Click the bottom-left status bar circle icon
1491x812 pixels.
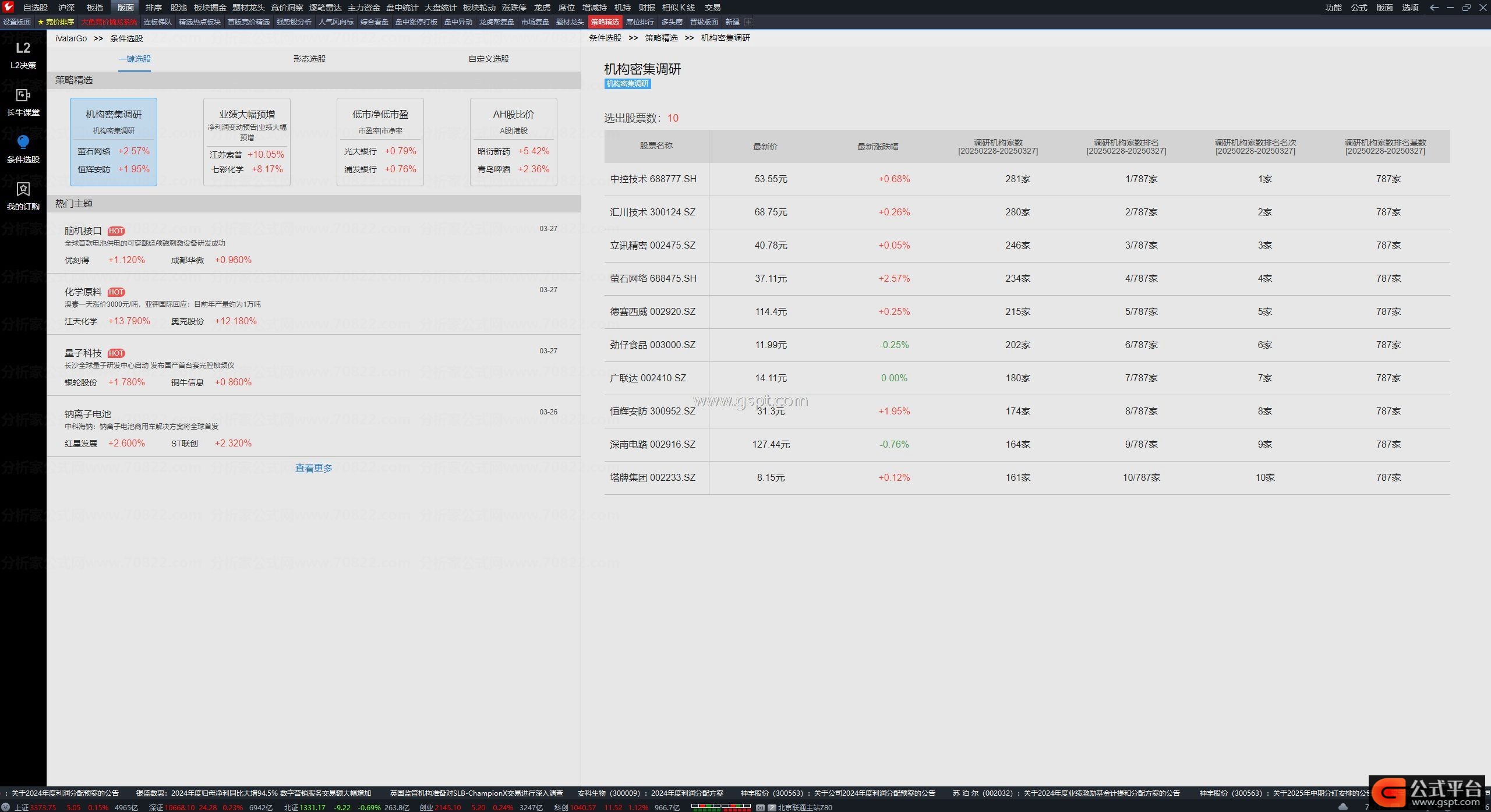pyautogui.click(x=6, y=807)
